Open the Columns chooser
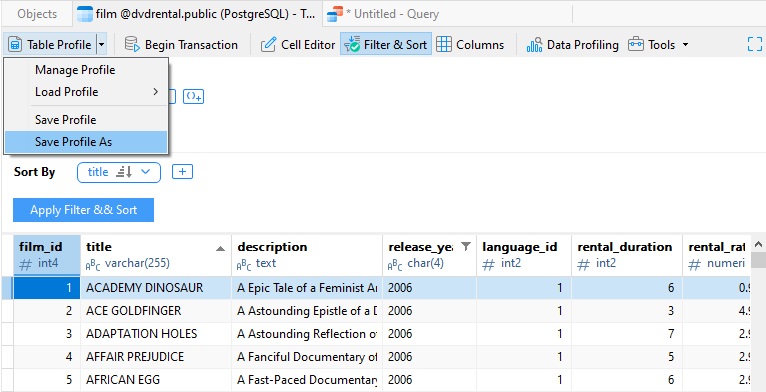The width and height of the screenshot is (766, 392). [470, 45]
